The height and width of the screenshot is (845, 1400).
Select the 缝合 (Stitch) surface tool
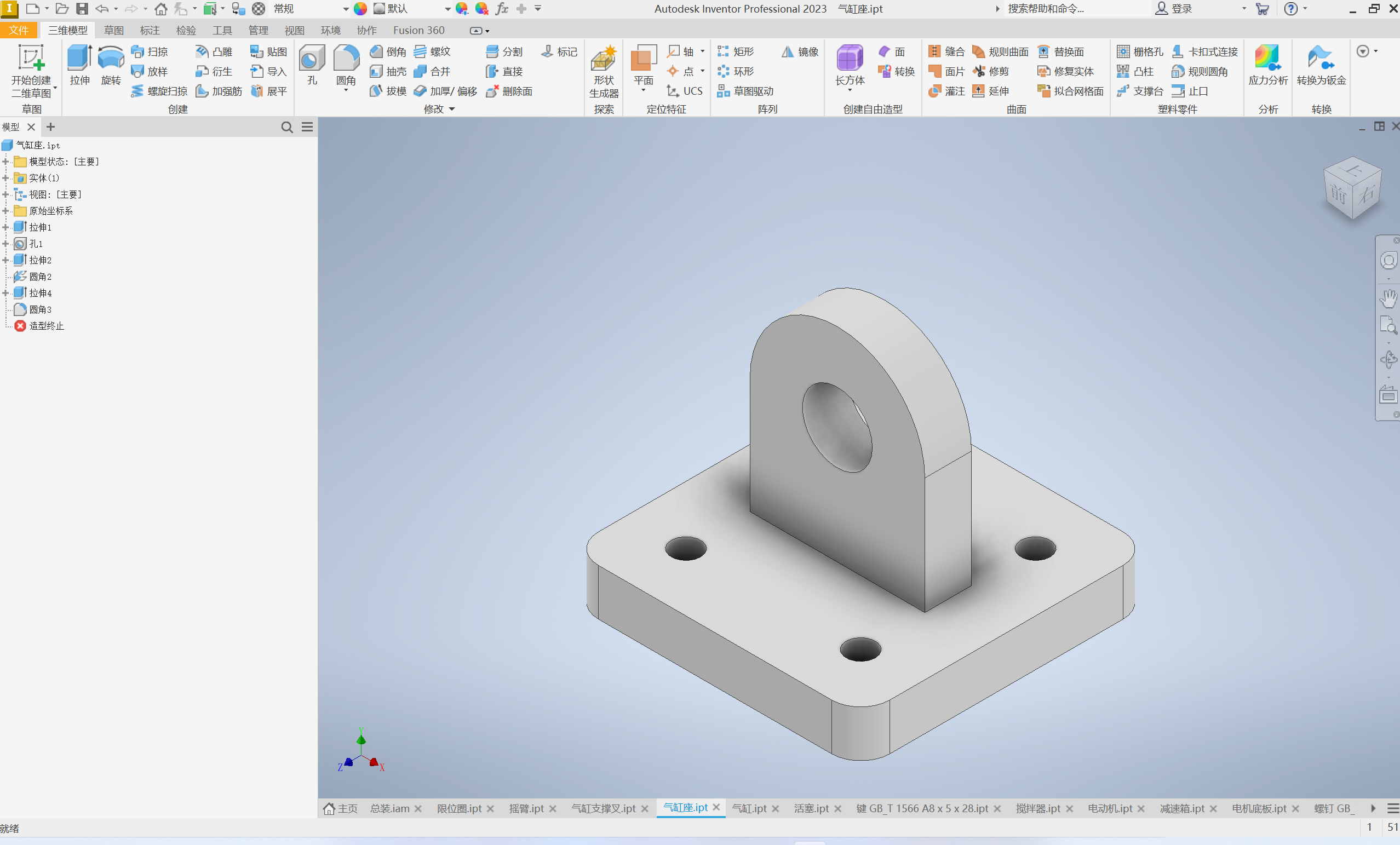pos(947,51)
